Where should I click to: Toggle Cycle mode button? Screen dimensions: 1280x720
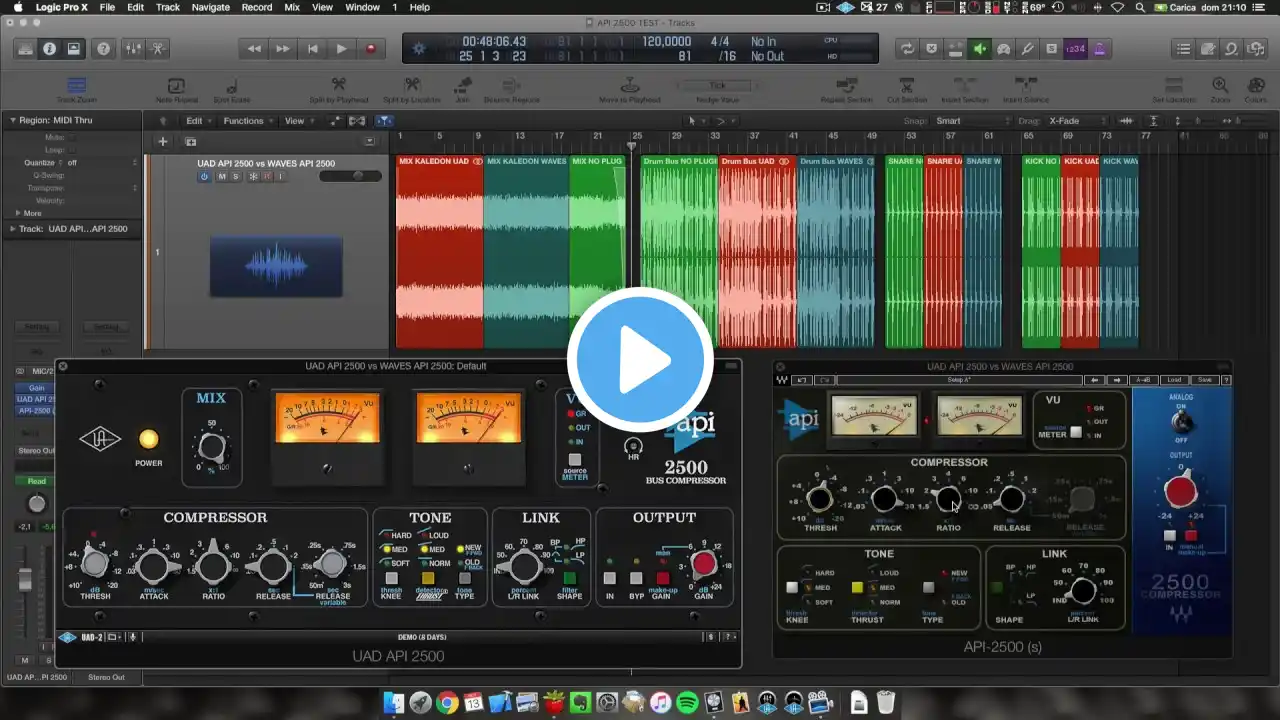tap(907, 48)
